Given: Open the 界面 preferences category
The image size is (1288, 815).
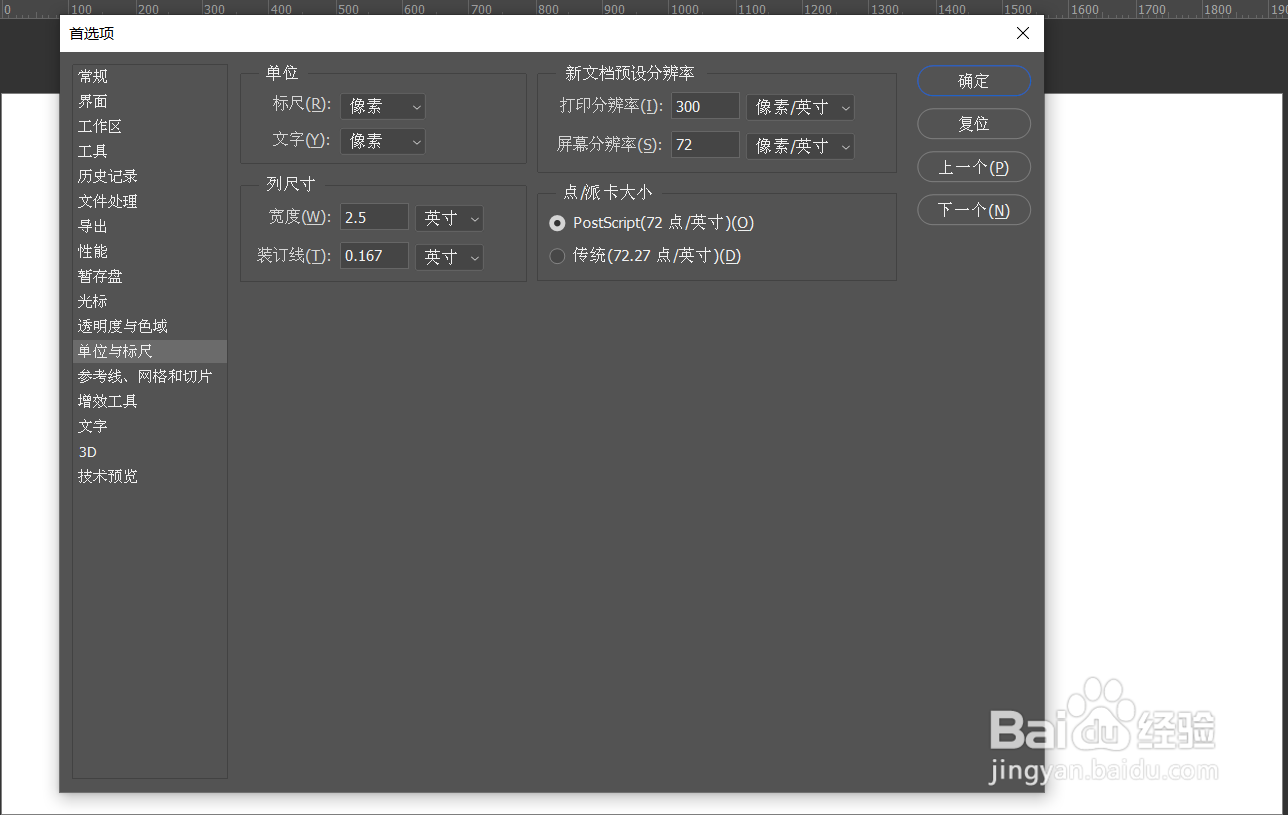Looking at the screenshot, I should (x=150, y=101).
